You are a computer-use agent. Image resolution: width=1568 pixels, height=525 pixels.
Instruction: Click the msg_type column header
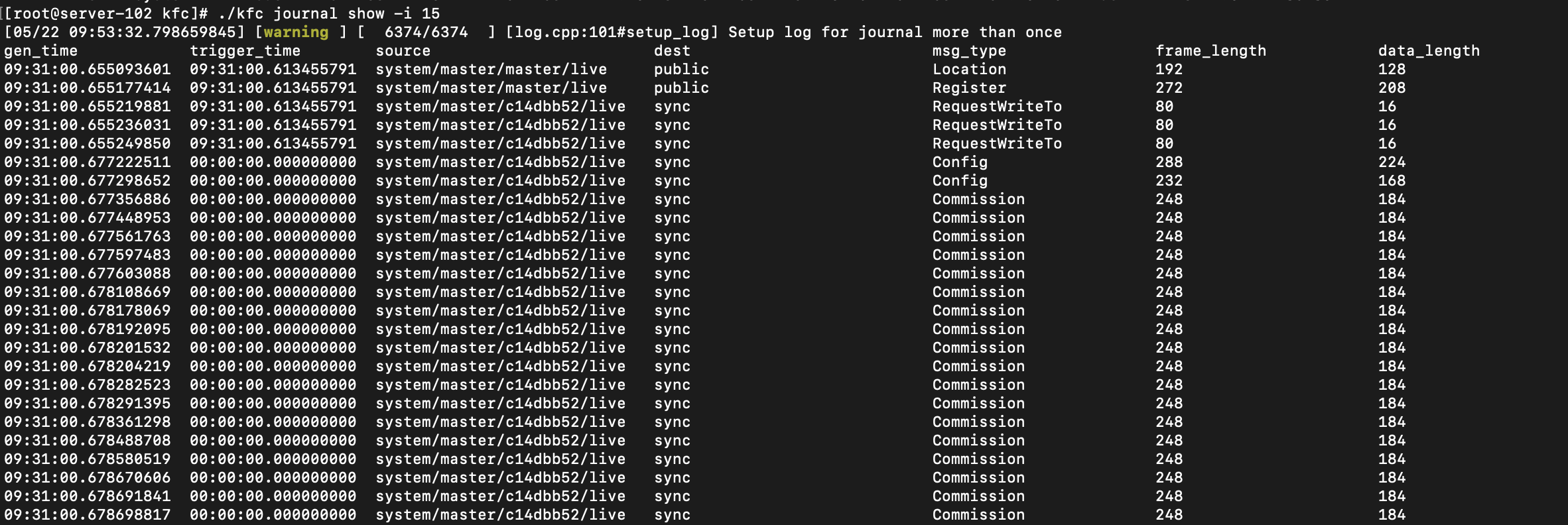click(x=969, y=51)
